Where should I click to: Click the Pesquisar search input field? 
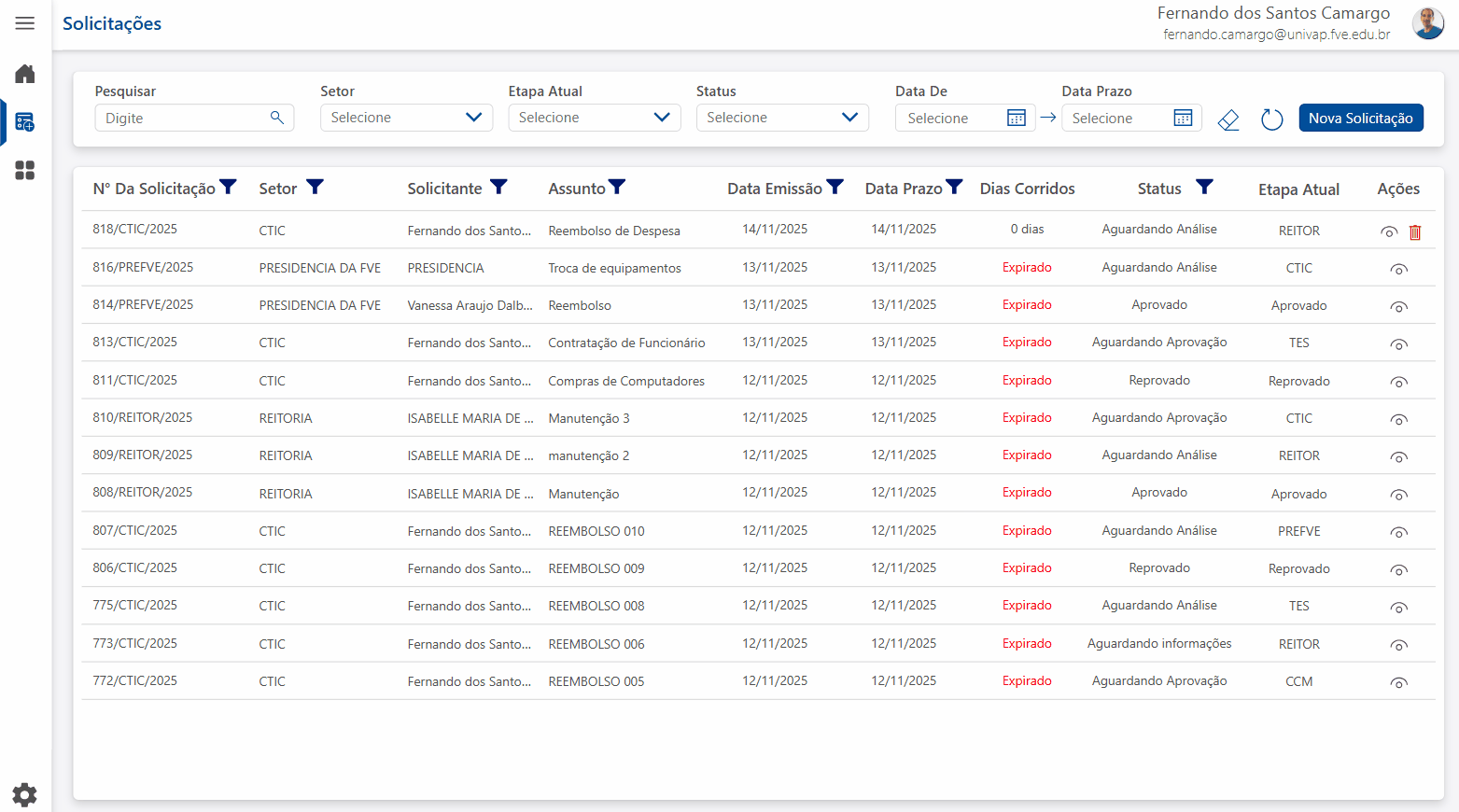(x=184, y=119)
